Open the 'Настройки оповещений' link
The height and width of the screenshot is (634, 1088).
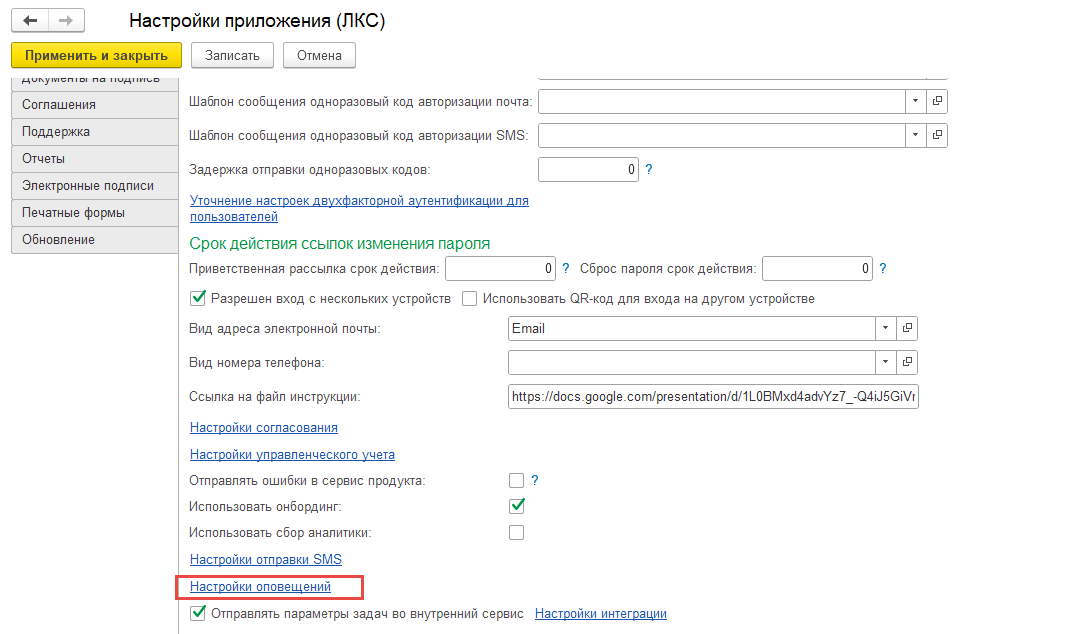(x=260, y=587)
